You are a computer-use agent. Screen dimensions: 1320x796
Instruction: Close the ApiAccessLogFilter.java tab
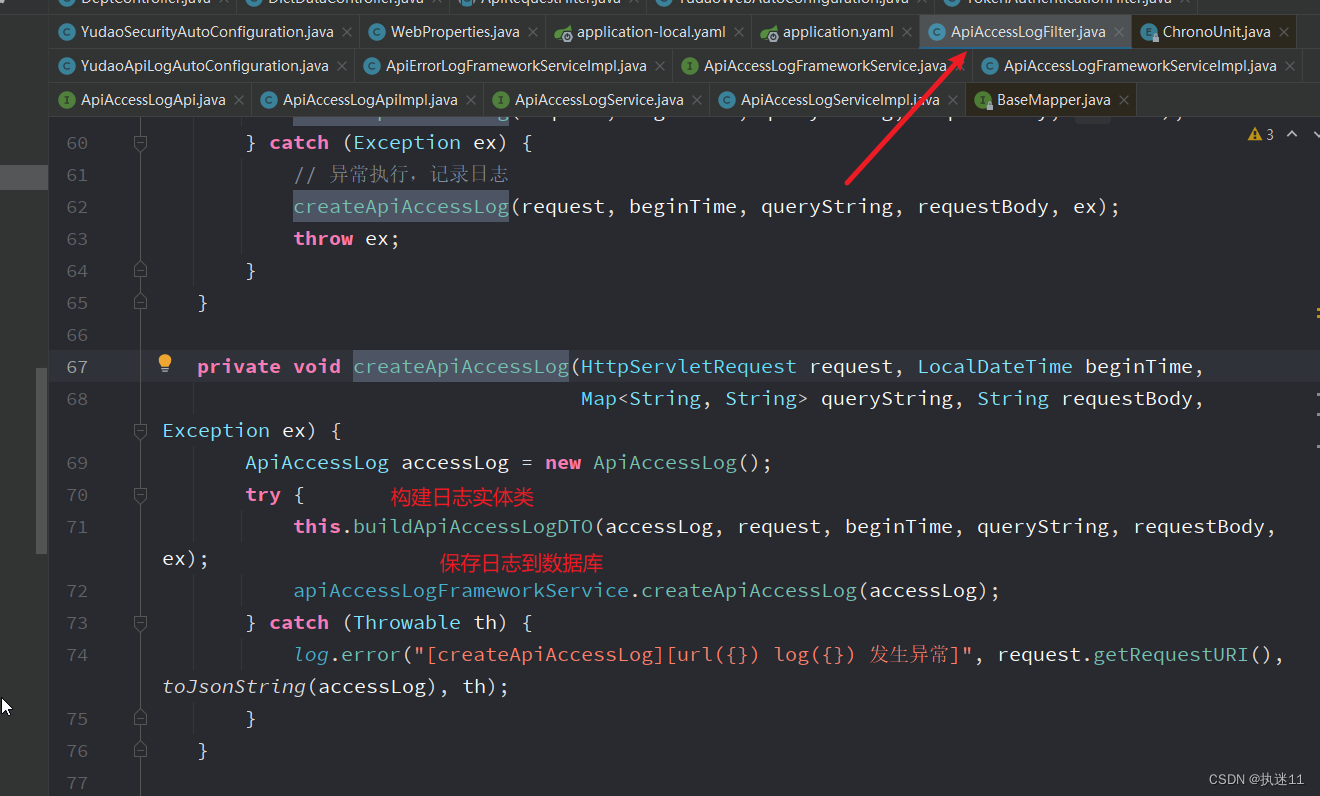[x=1119, y=32]
